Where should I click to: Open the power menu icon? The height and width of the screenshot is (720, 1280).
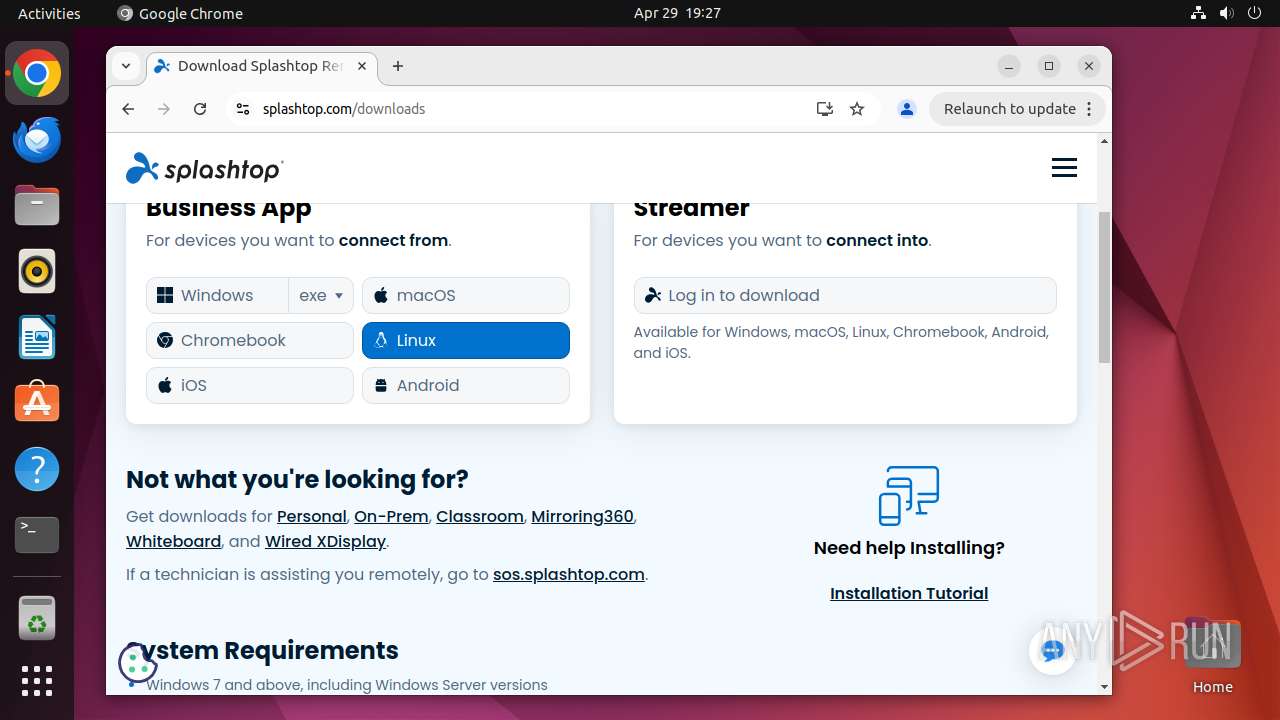point(1255,13)
